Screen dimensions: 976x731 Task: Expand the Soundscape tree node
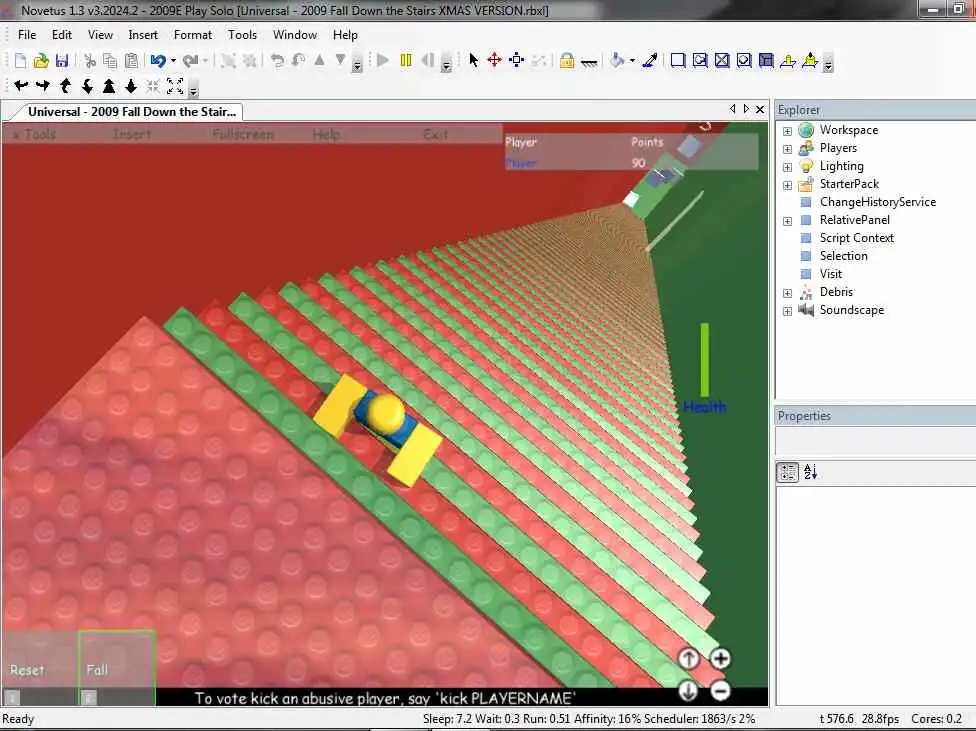787,311
